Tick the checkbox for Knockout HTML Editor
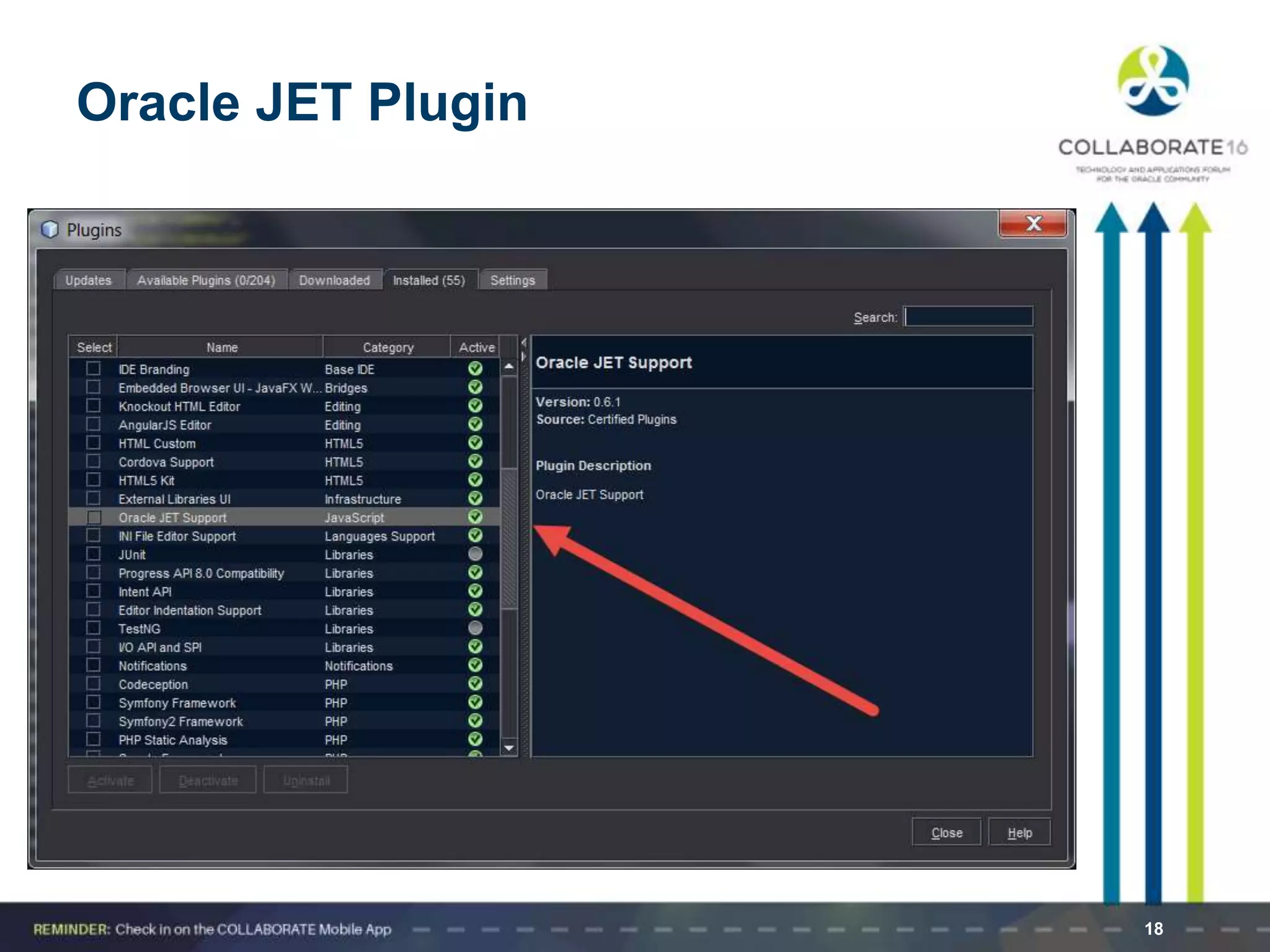The height and width of the screenshot is (952, 1270). click(94, 406)
